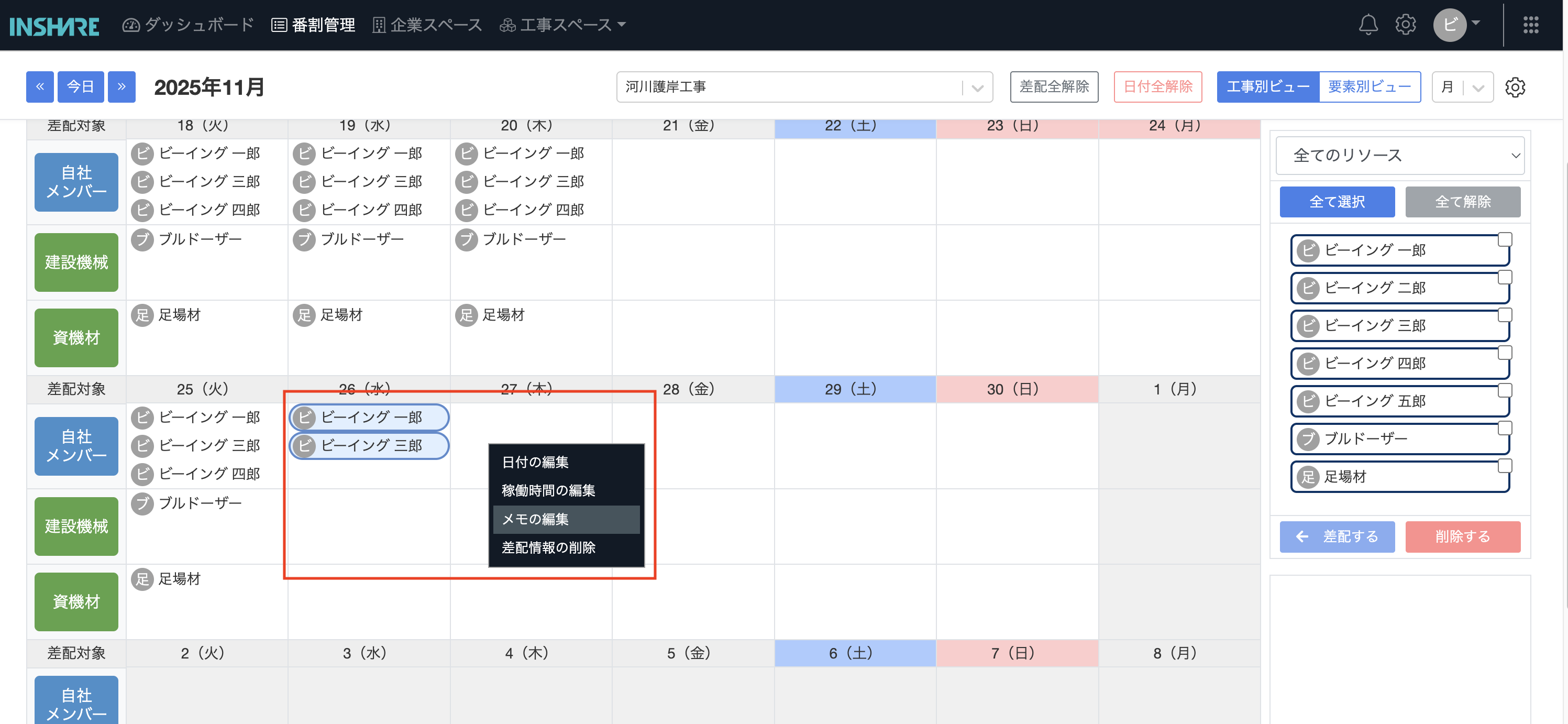Viewport: 1568px width, 724px height.
Task: Open the notifications bell
Action: point(1368,25)
